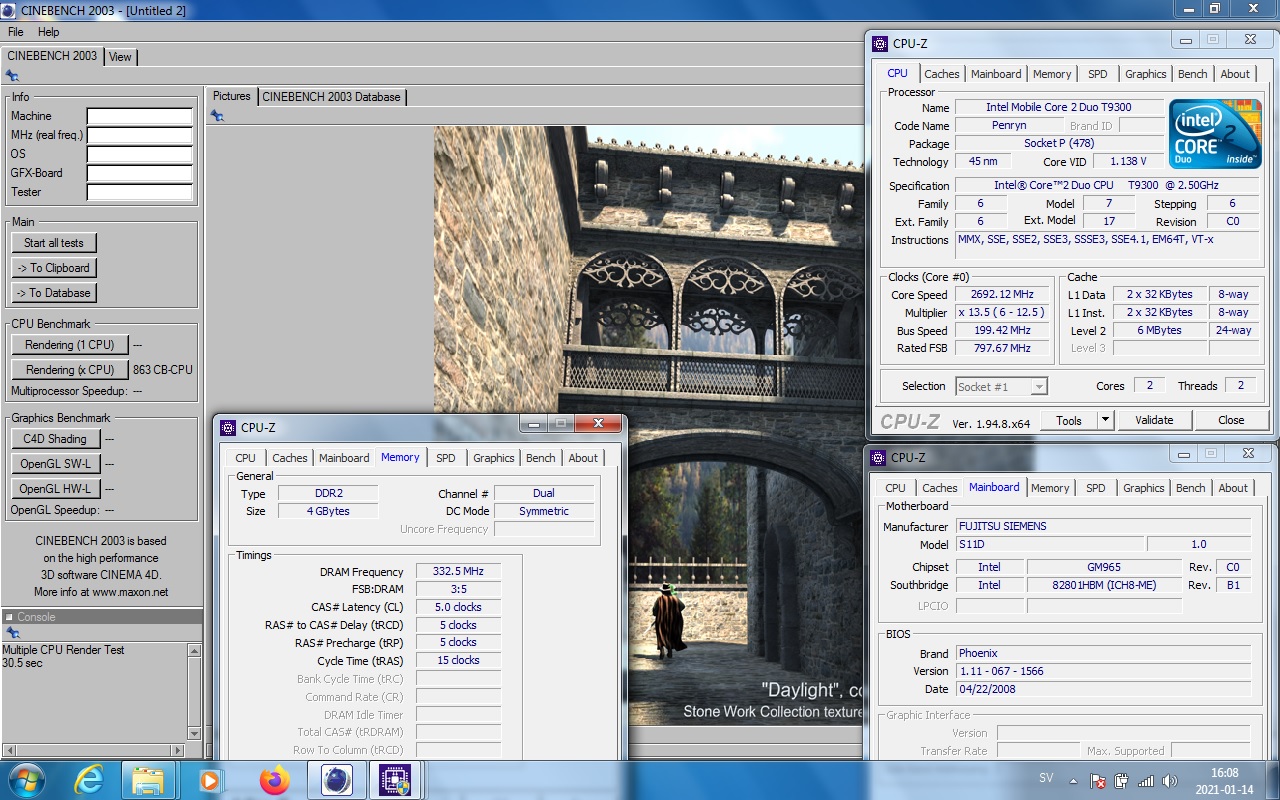
Task: Click the Console scroll right arrow
Action: tap(180, 749)
